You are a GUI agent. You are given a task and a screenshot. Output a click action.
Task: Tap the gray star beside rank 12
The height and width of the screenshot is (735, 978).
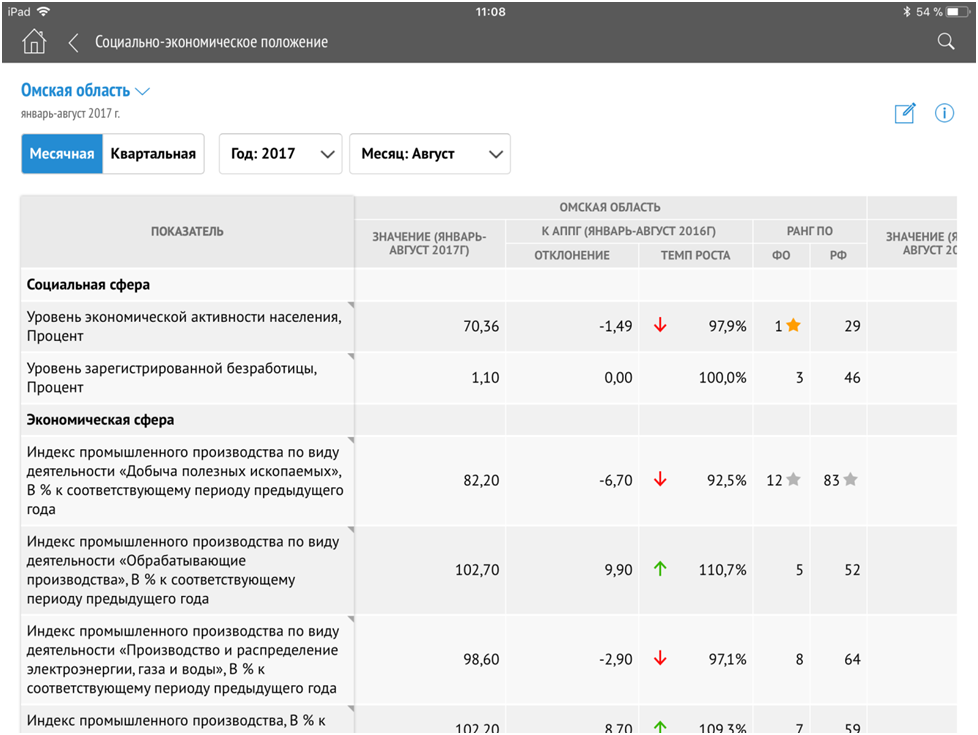tap(793, 480)
